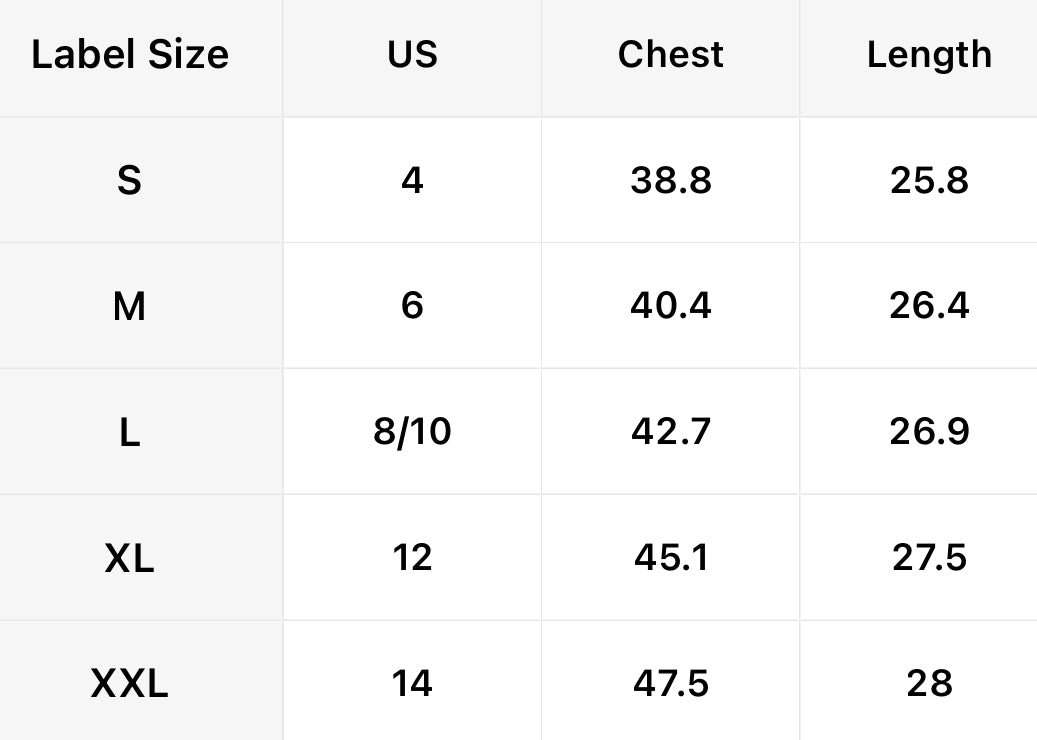Click chest measurement 47.5
The width and height of the screenshot is (1037, 740).
pos(670,684)
